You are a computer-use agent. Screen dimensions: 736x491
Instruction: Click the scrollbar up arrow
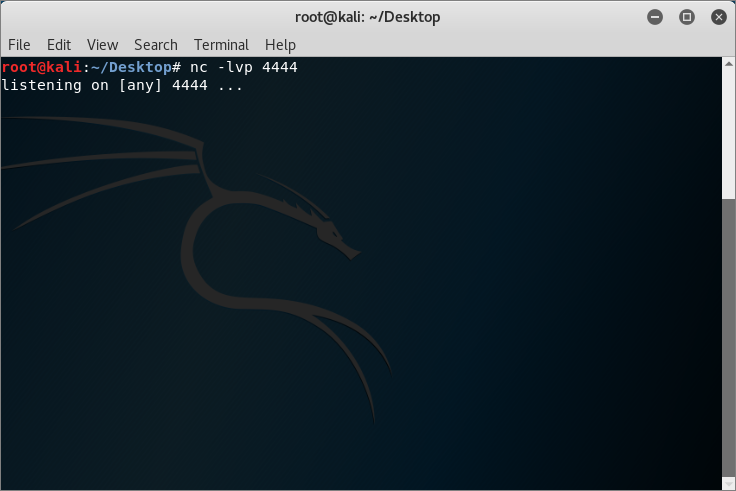click(728, 64)
